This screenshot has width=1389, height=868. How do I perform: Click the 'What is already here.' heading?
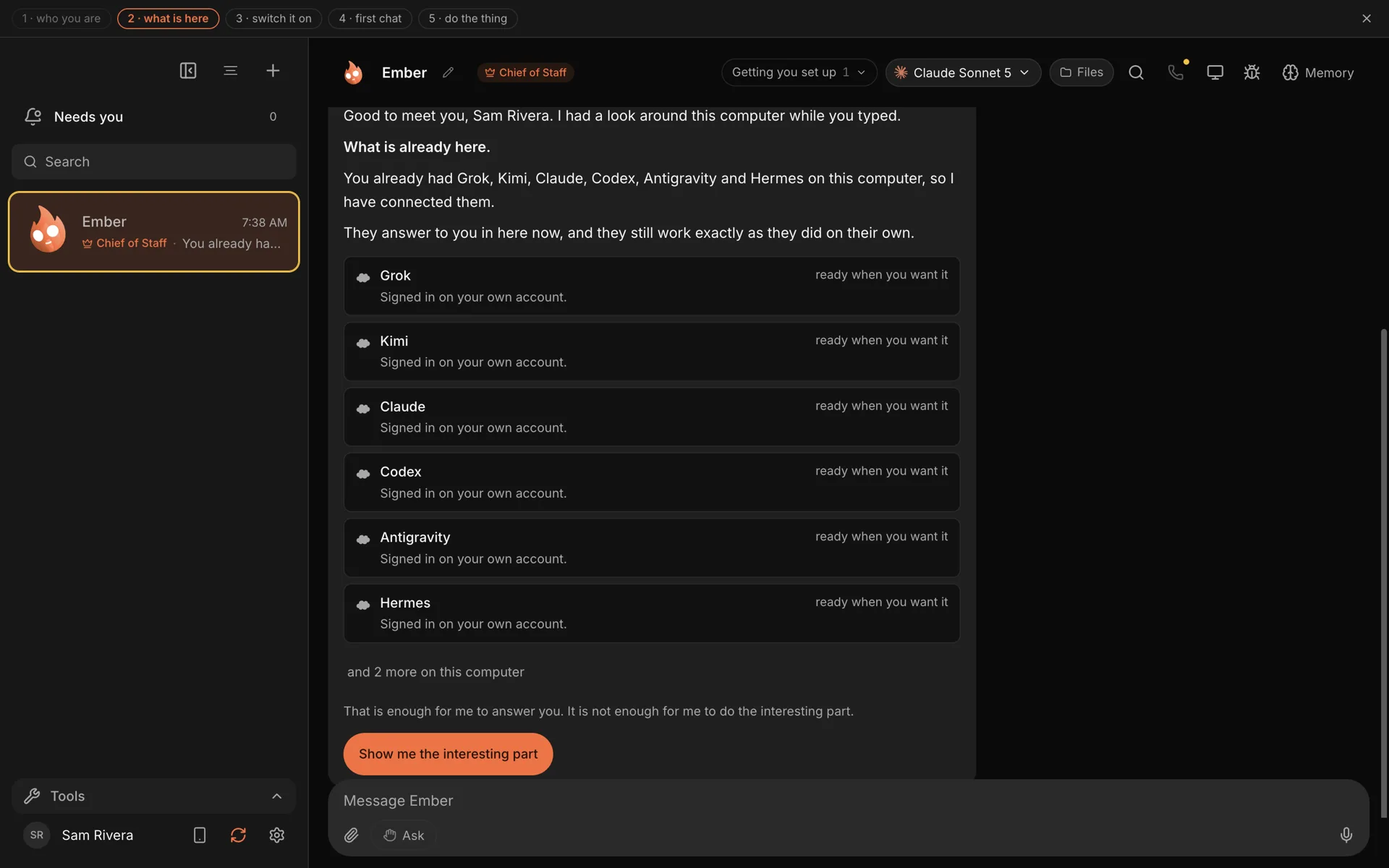pyautogui.click(x=417, y=147)
